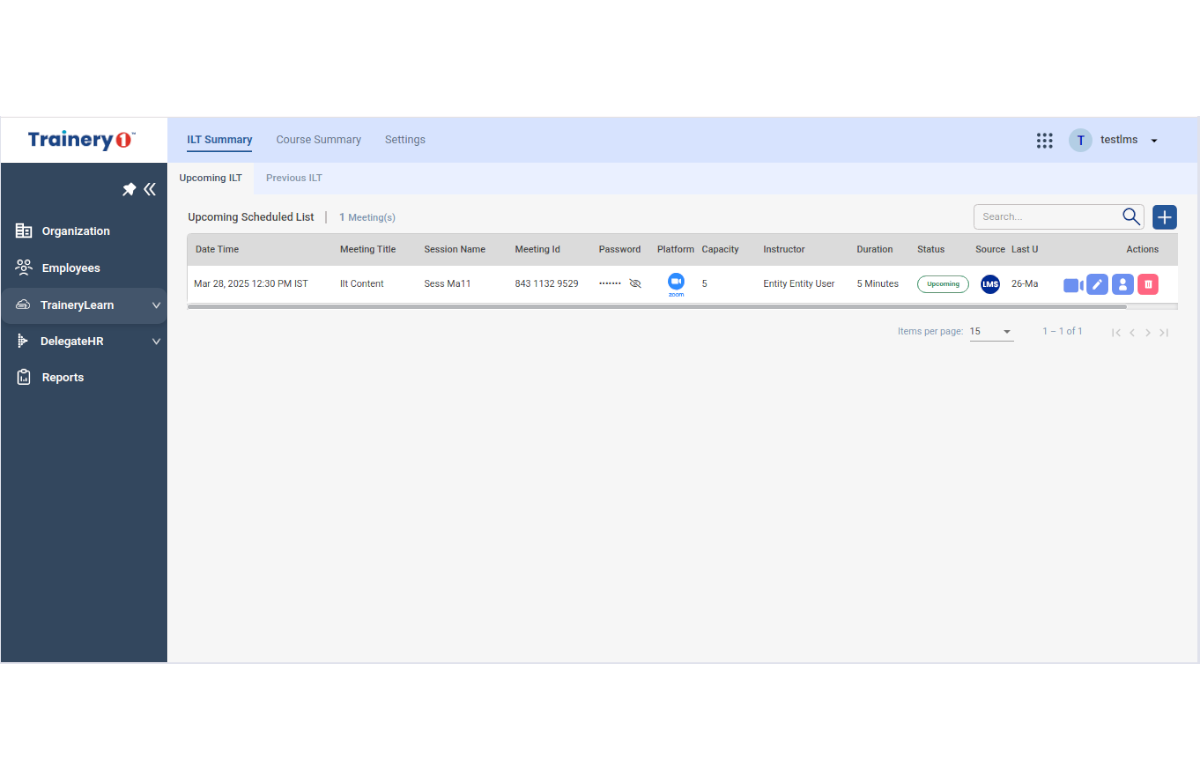The height and width of the screenshot is (780, 1200).
Task: Switch to the Previous ILT tab
Action: 294,178
